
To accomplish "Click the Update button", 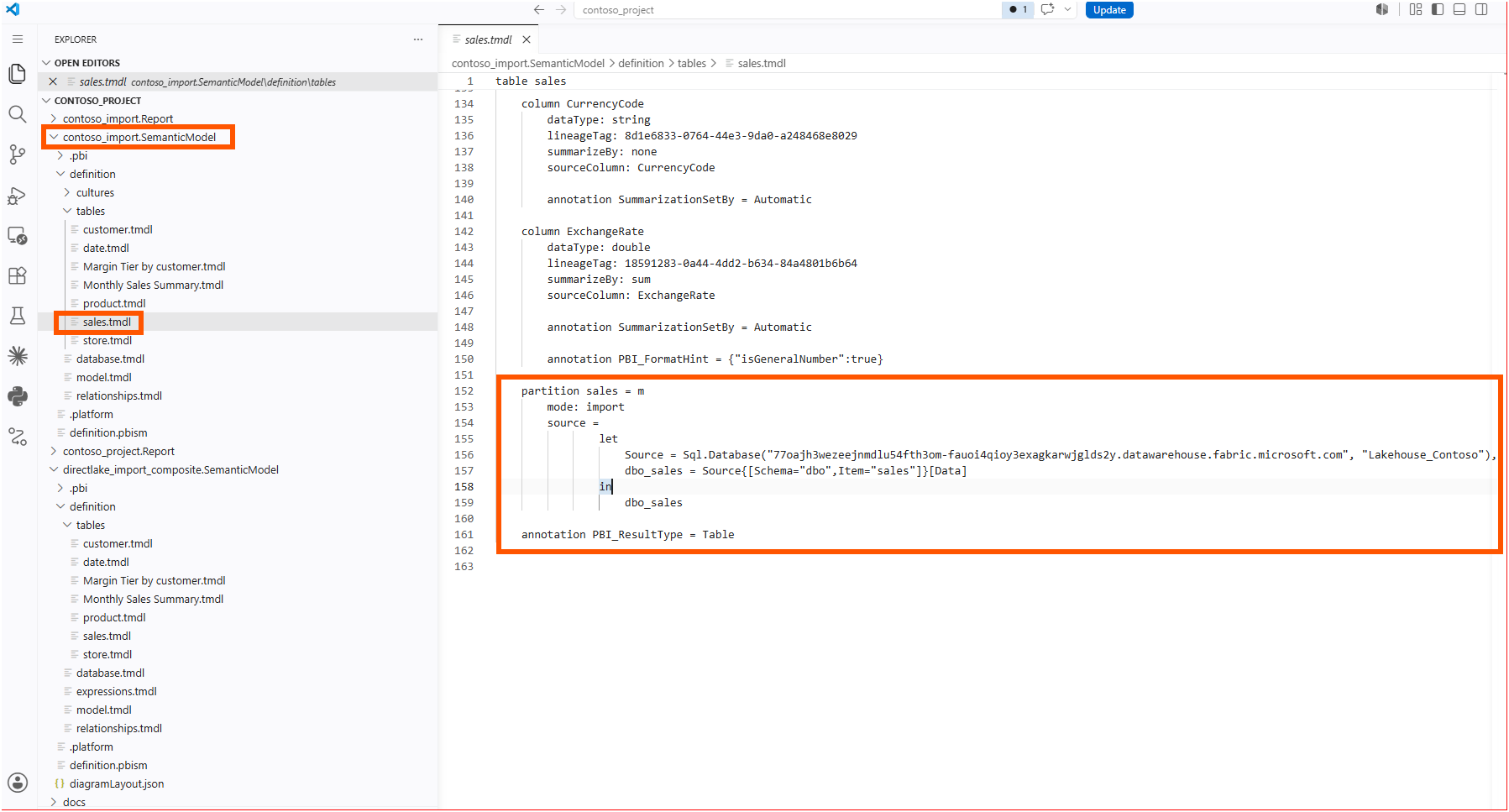I will [1109, 10].
